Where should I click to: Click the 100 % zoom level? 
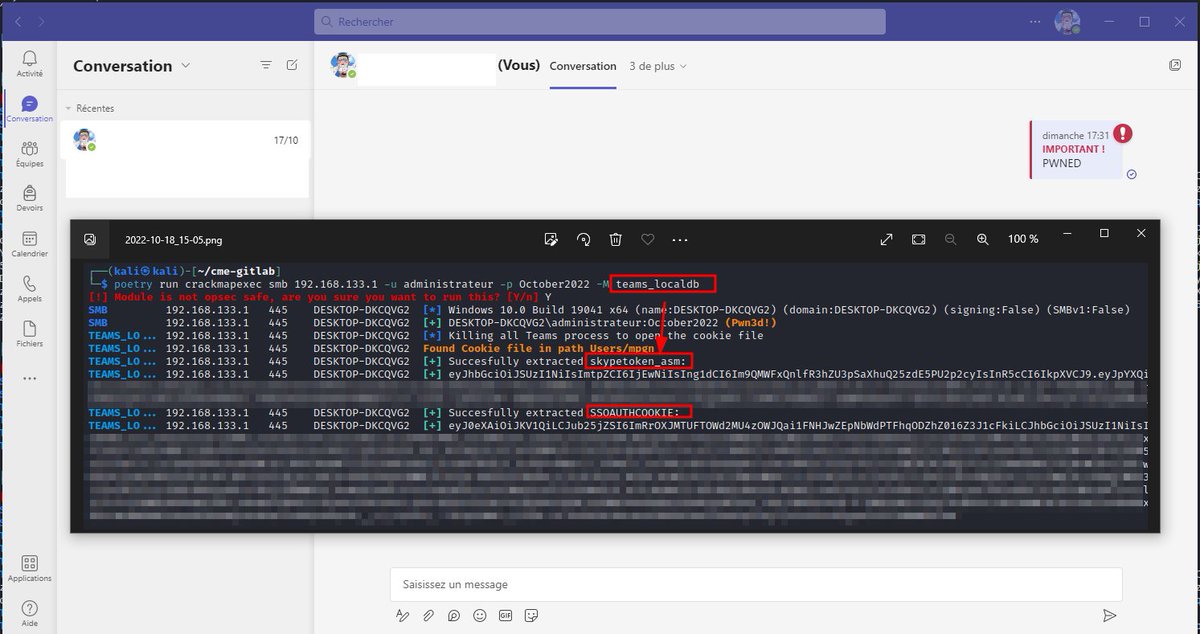[1023, 239]
